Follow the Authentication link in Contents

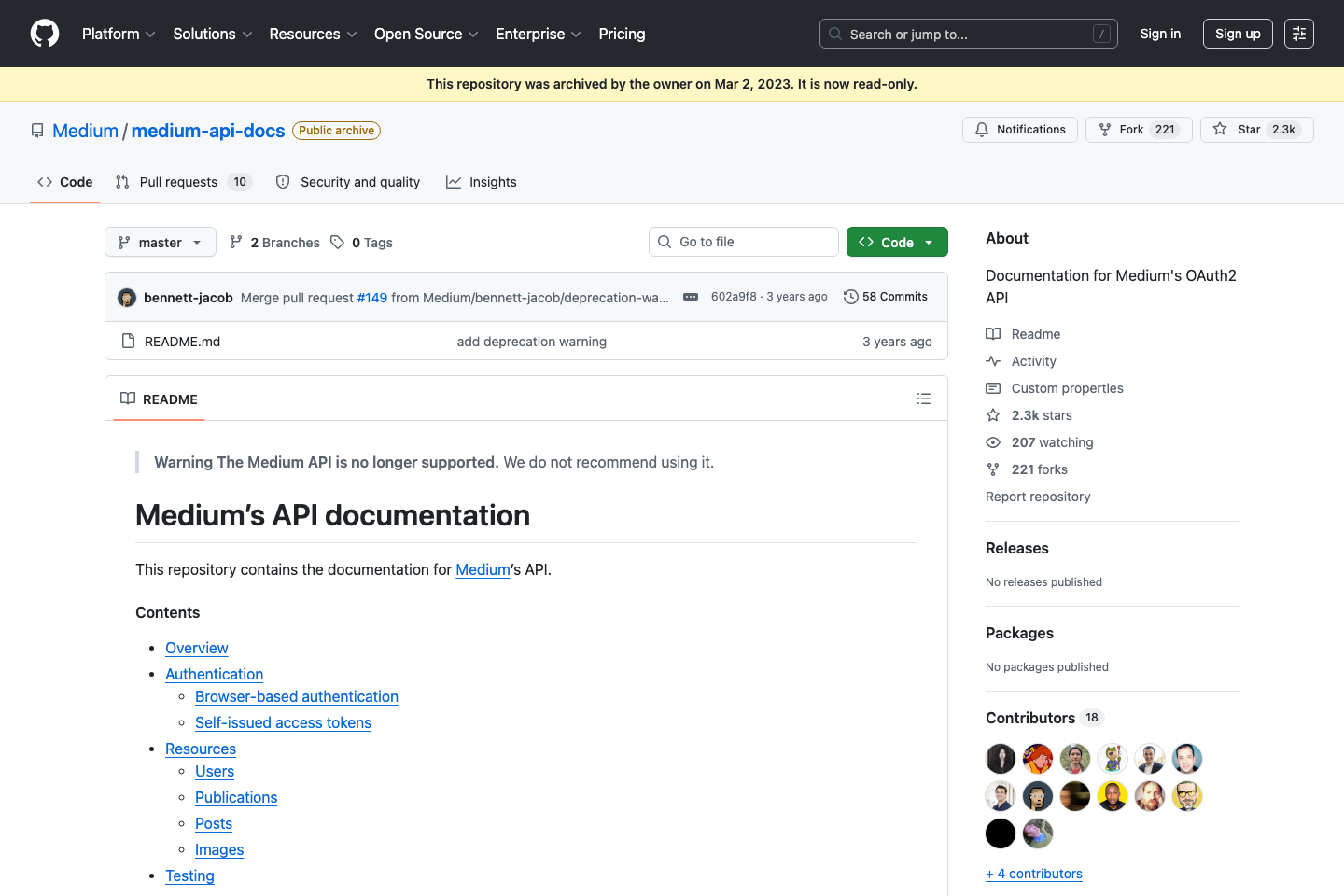point(214,674)
